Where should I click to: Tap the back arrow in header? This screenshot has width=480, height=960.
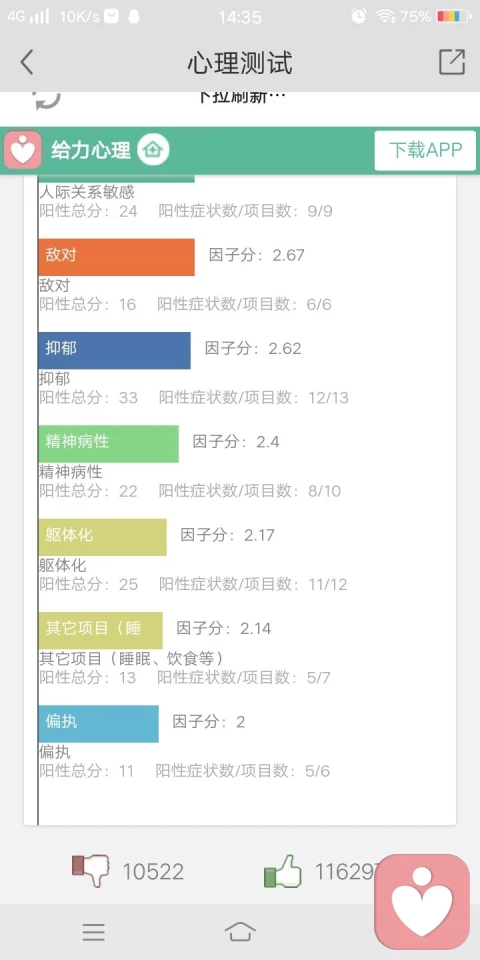(x=26, y=62)
